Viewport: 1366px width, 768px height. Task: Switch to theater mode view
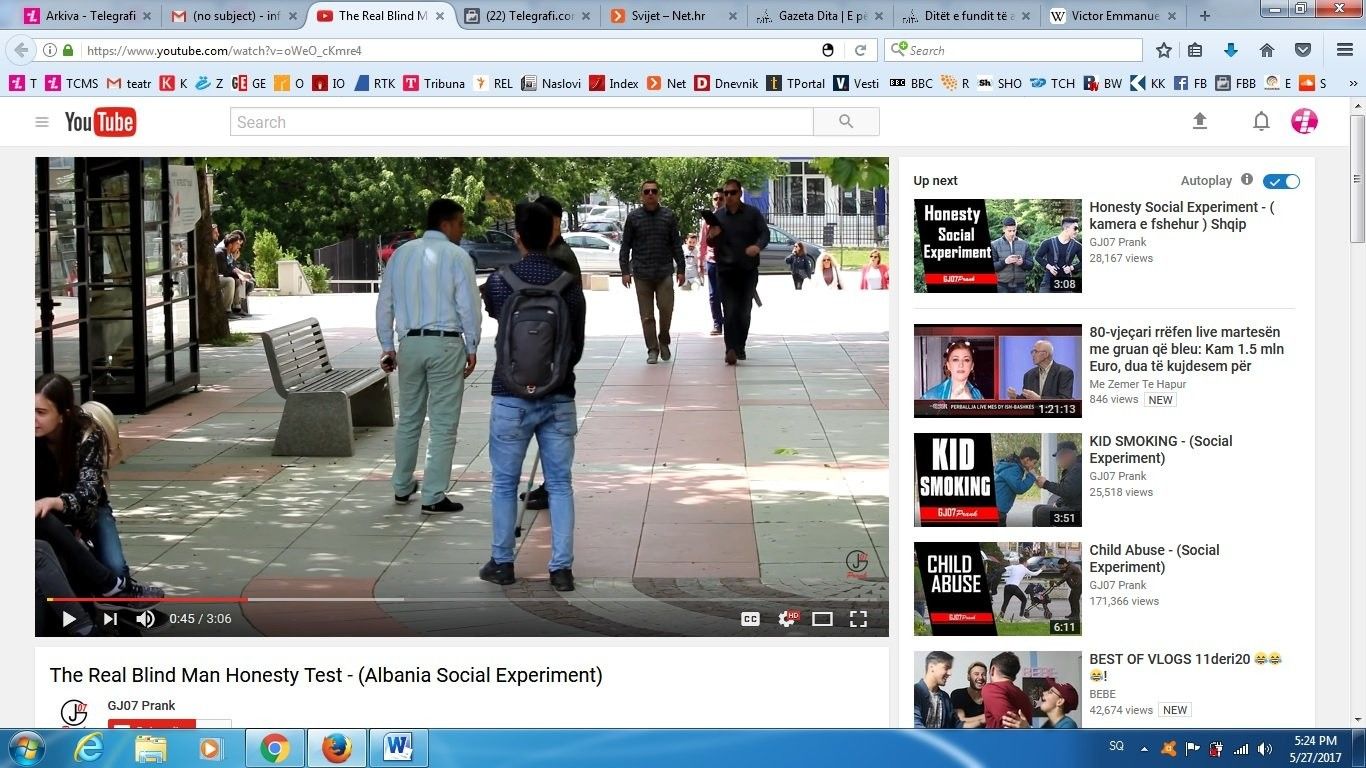click(x=822, y=619)
